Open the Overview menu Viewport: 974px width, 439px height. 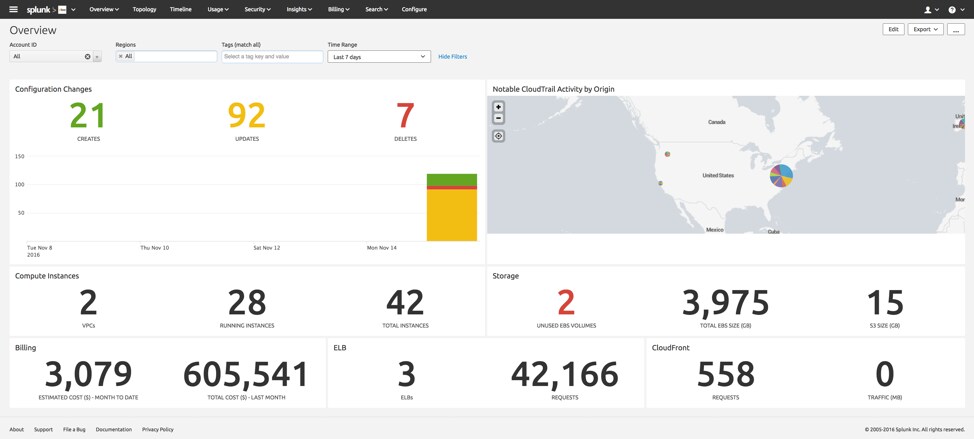pos(104,9)
